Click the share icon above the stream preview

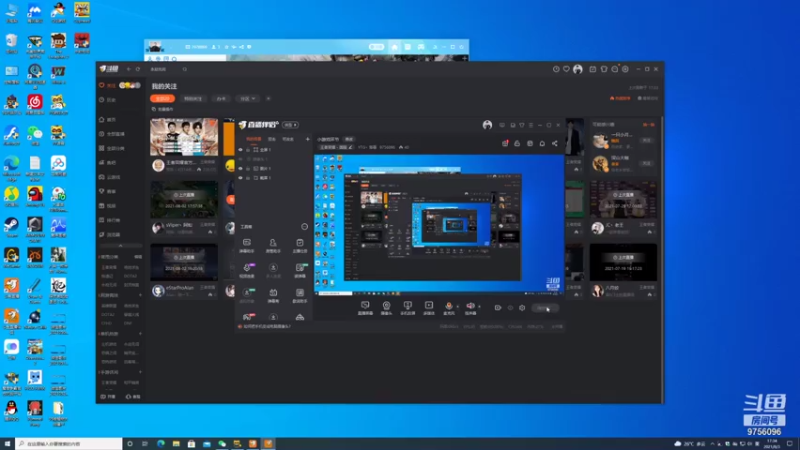tap(555, 143)
